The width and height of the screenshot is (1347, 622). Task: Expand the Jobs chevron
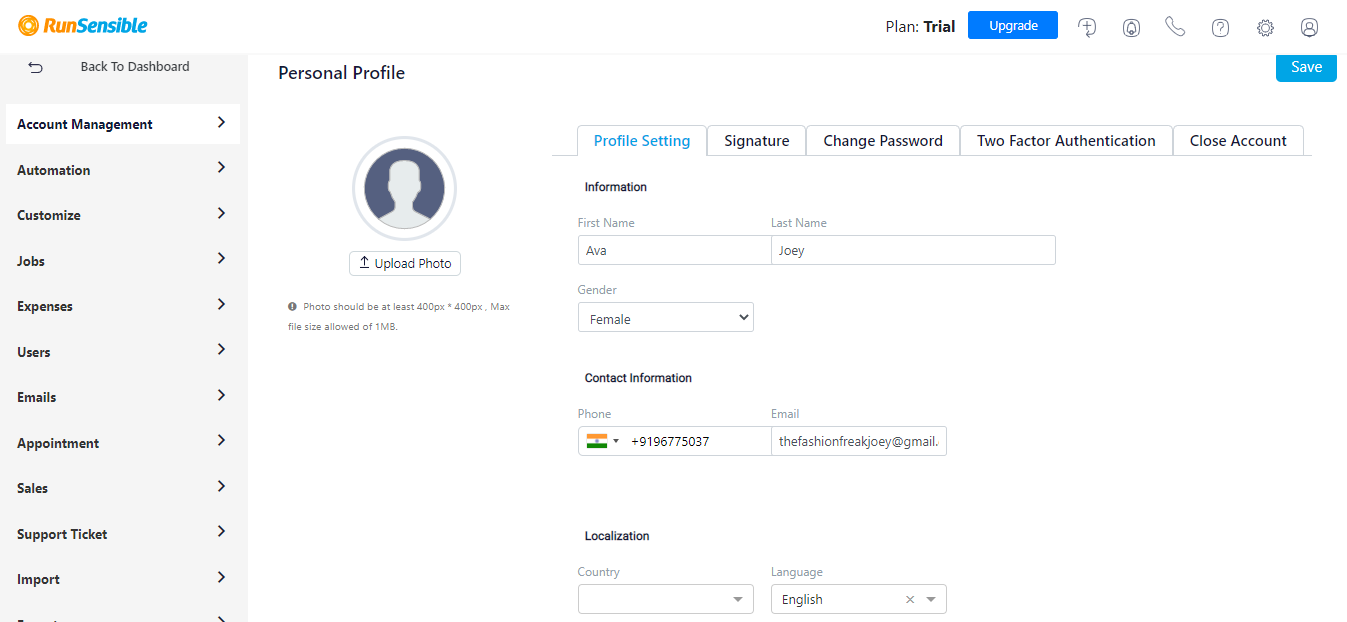pos(221,259)
